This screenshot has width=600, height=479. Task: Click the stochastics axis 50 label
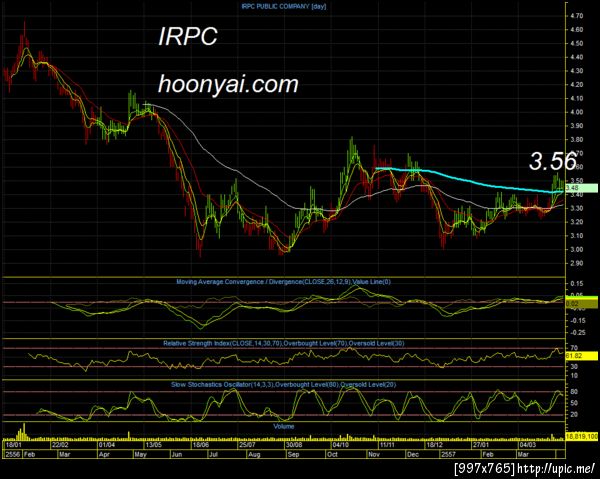tap(574, 403)
